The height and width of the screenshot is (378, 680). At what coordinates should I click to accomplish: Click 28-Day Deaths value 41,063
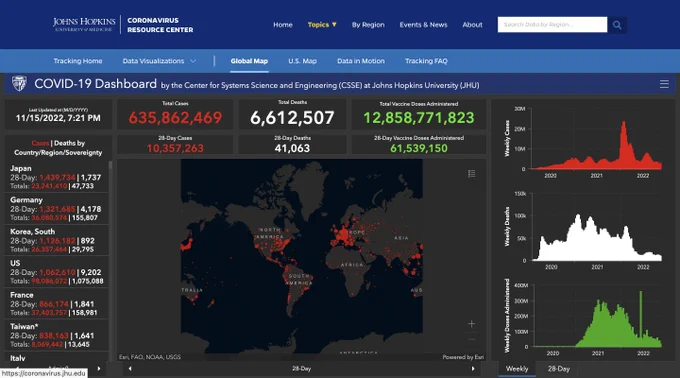(x=292, y=148)
